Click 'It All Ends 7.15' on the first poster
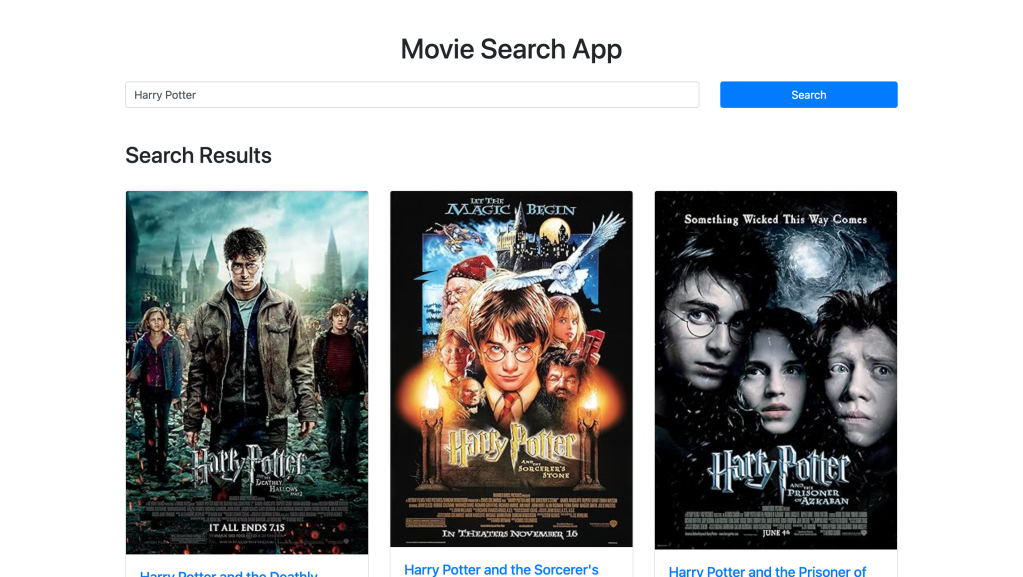The width and height of the screenshot is (1023, 577). point(247,526)
